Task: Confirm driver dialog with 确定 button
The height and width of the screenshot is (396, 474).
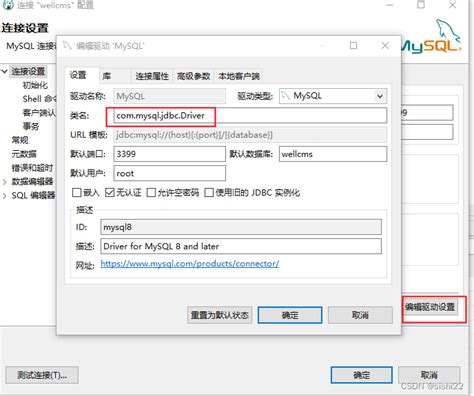Action: 290,315
